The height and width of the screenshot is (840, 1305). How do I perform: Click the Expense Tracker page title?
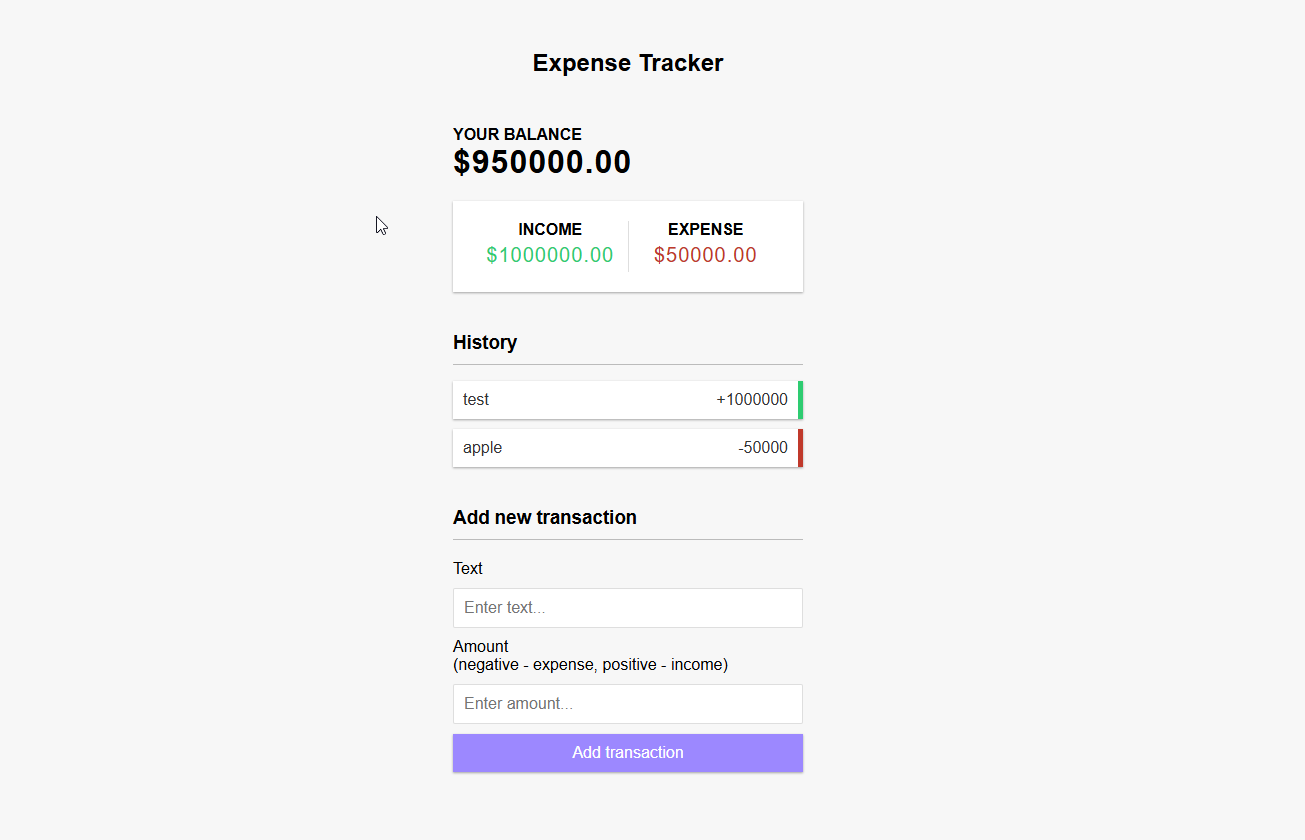pyautogui.click(x=627, y=63)
